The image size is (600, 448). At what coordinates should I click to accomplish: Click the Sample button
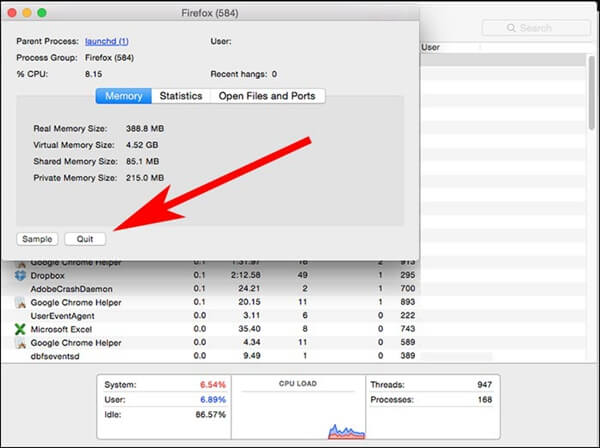point(37,239)
